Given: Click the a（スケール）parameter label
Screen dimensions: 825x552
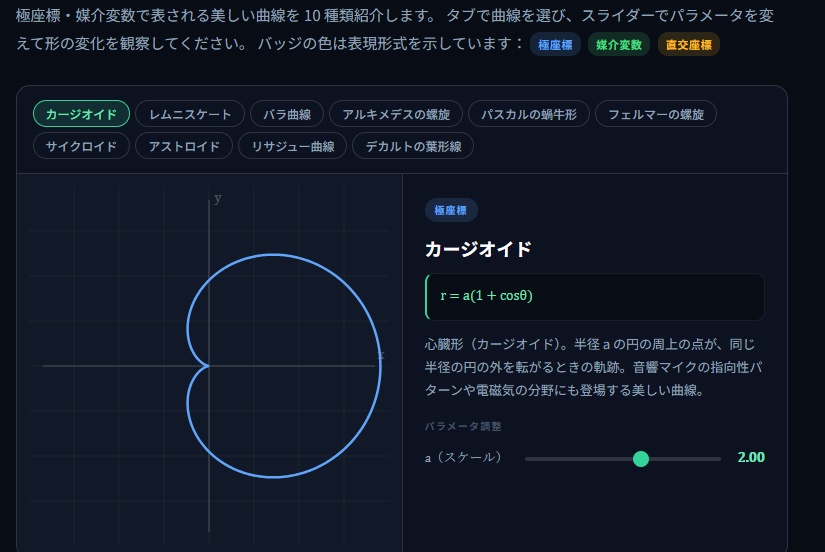Looking at the screenshot, I should [463, 457].
